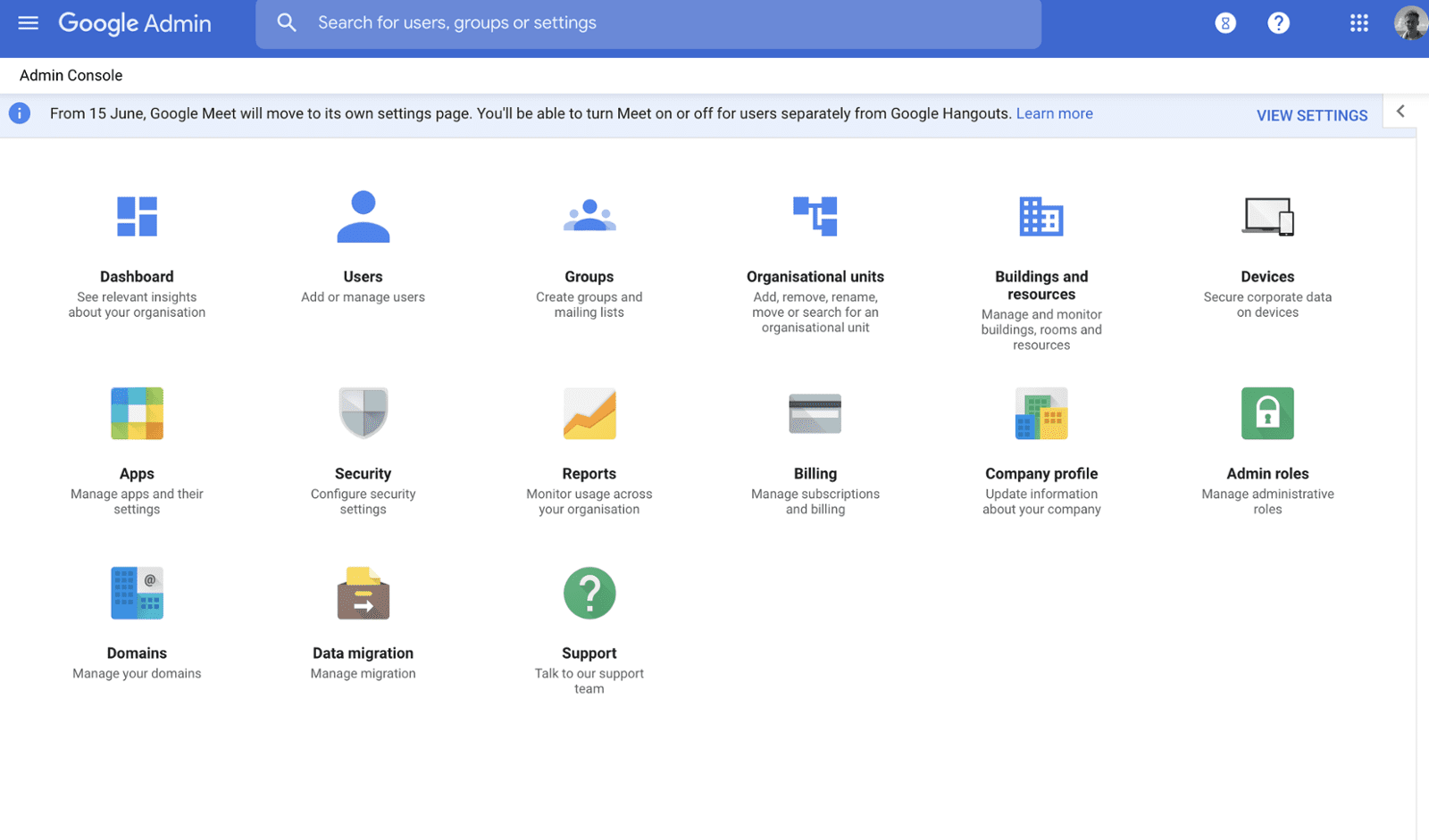Click 'Manage apps and their settings' text

pyautogui.click(x=137, y=502)
